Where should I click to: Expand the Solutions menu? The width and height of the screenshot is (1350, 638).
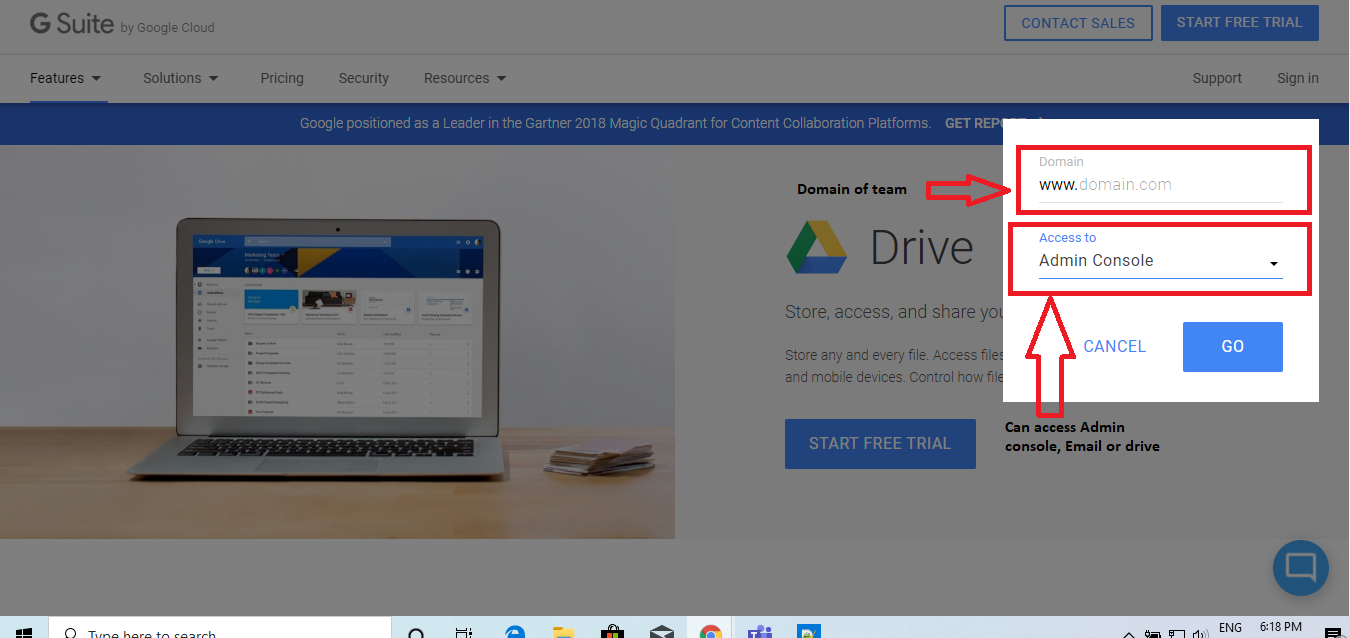tap(180, 78)
